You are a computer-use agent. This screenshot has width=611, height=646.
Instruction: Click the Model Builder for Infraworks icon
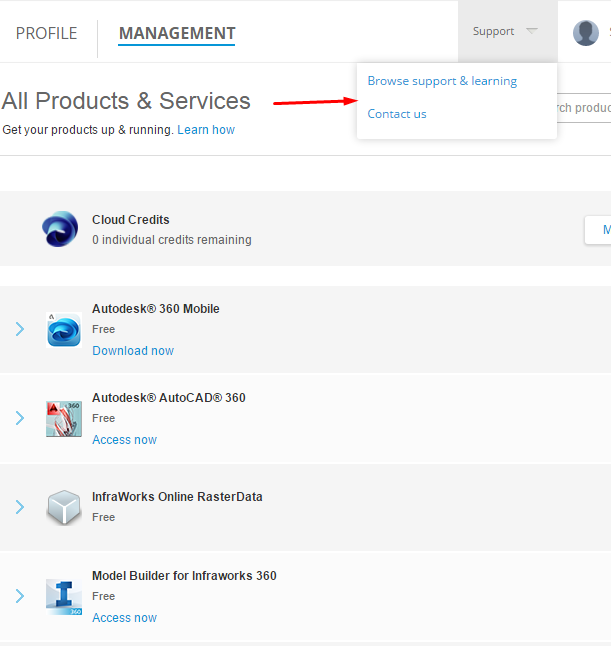tap(64, 597)
